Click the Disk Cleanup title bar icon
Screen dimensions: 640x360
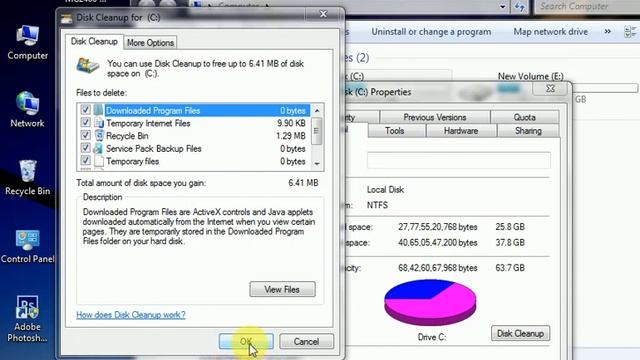click(67, 18)
